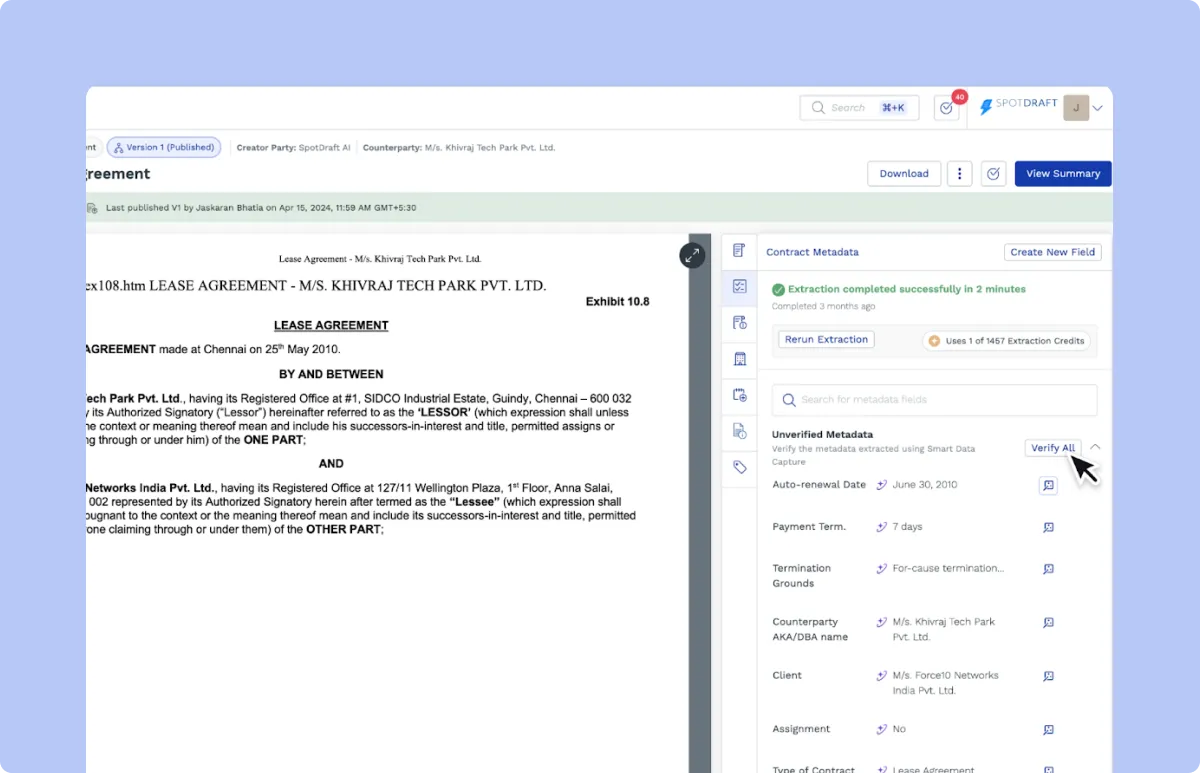This screenshot has height=773, width=1200.
Task: Click the June 30, 2010 auto-renewal value
Action: (x=925, y=485)
